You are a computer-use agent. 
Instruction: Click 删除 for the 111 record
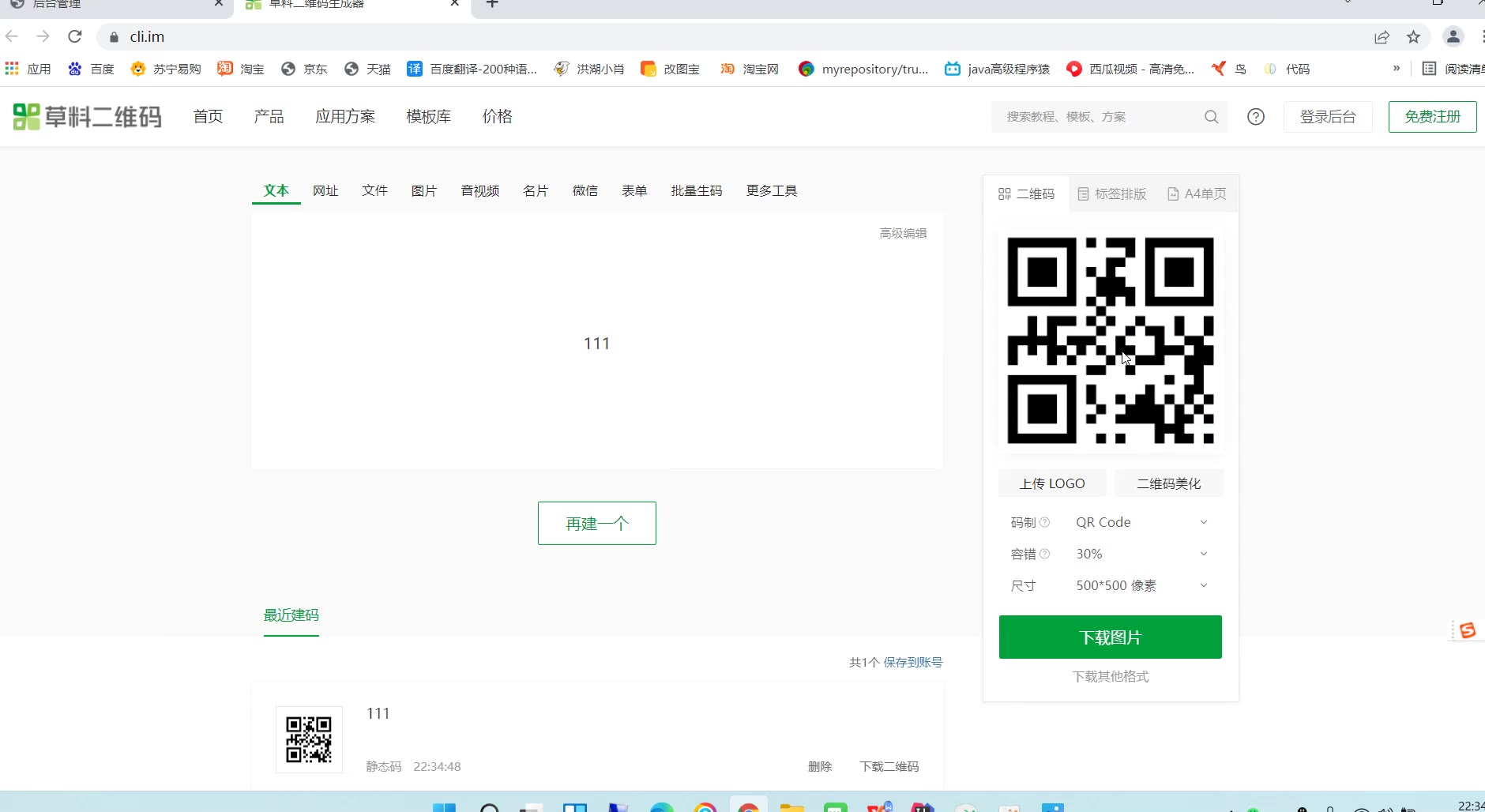pos(820,766)
